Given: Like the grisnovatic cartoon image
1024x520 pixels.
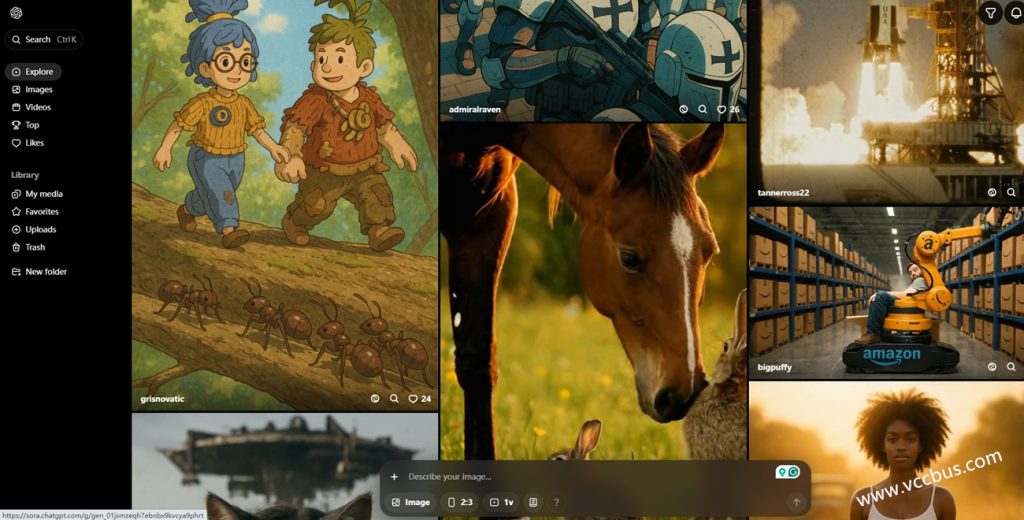Looking at the screenshot, I should [x=413, y=398].
